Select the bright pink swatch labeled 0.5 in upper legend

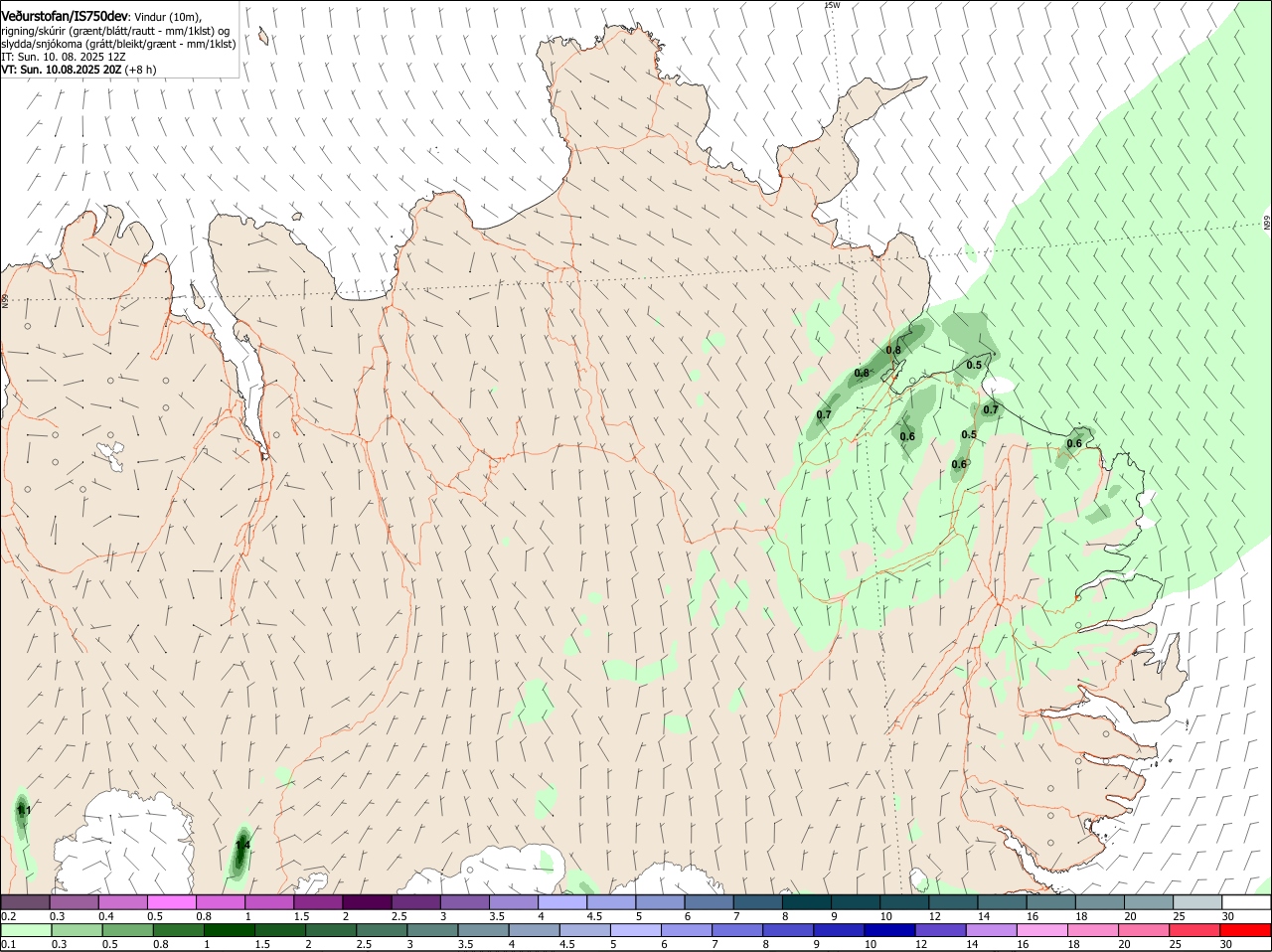tap(171, 902)
